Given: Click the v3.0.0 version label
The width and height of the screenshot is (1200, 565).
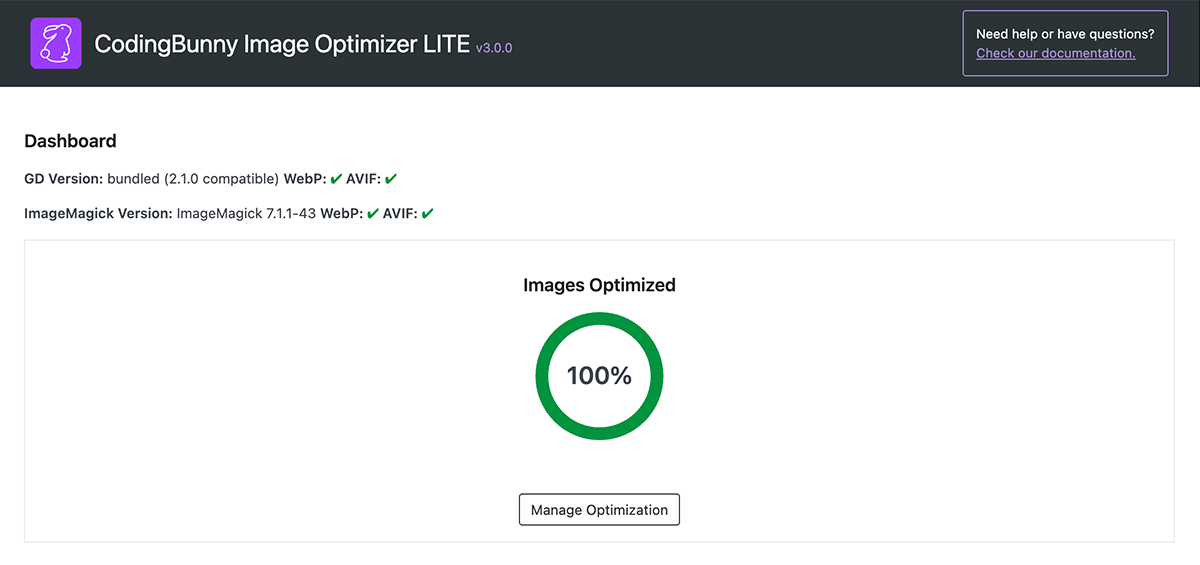Looking at the screenshot, I should 494,47.
